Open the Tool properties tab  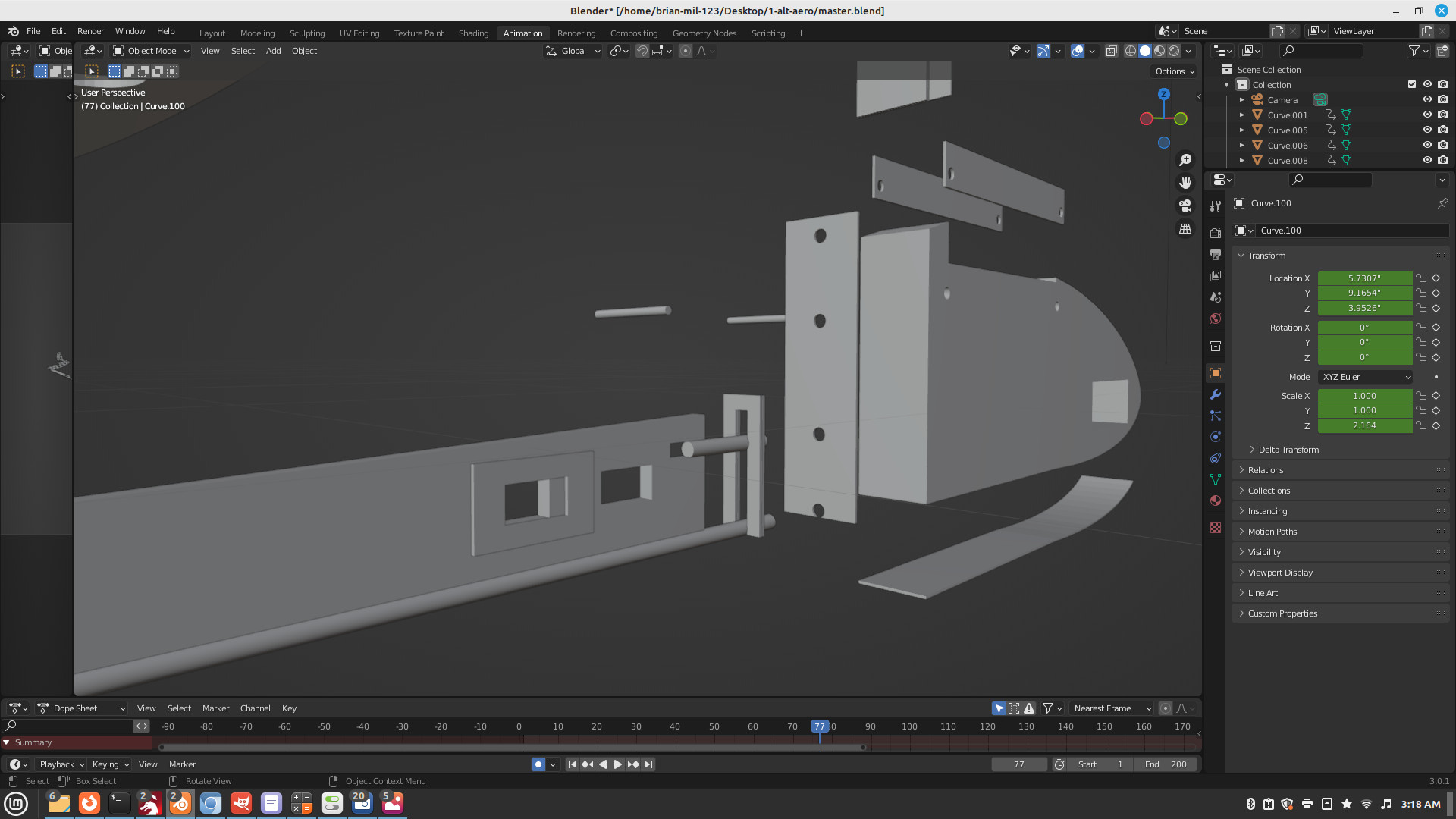[x=1216, y=206]
